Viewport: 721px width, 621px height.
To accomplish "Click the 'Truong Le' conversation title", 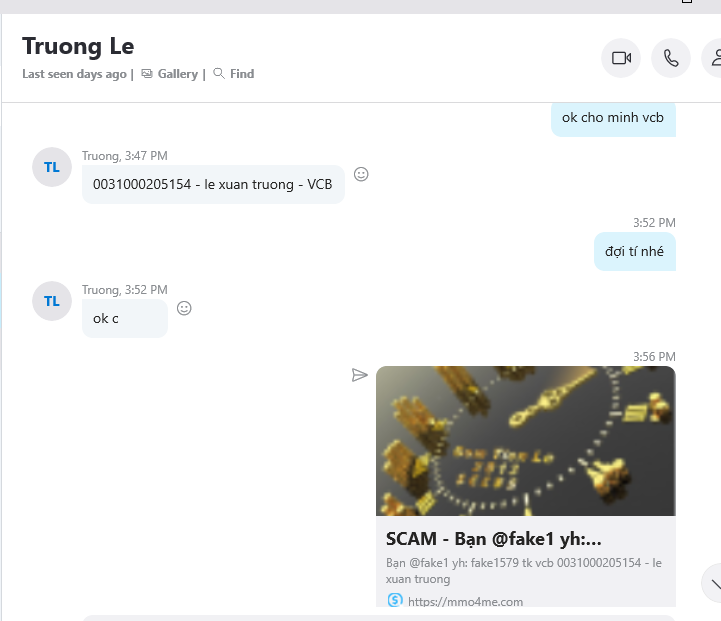I will click(x=78, y=46).
